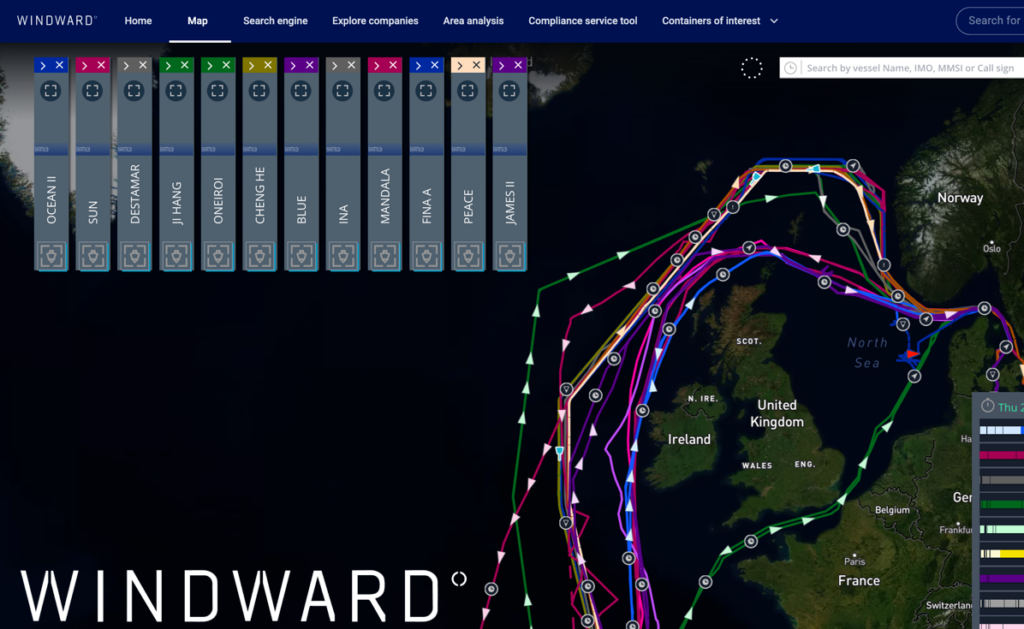Click shield icon on JI HANG card

[x=176, y=256]
